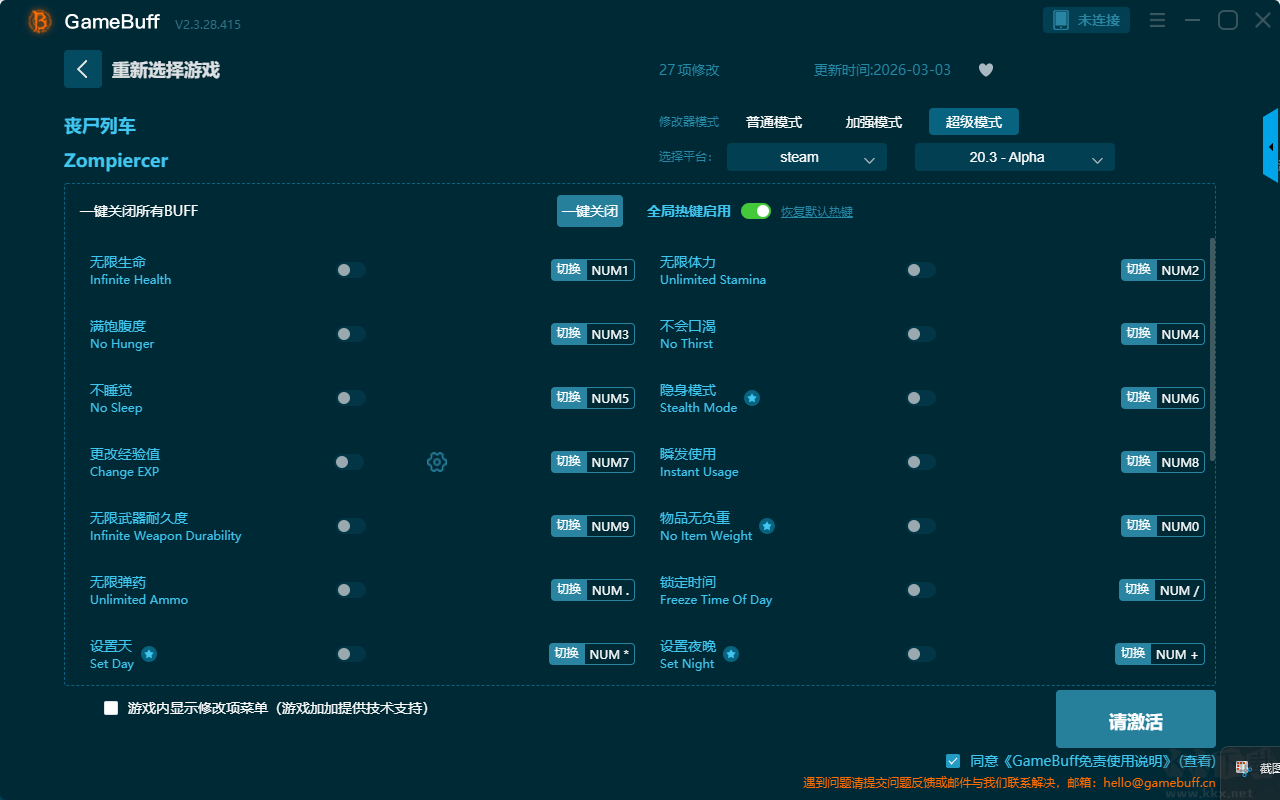
Task: Click the 27项修改 count text
Action: (x=689, y=70)
